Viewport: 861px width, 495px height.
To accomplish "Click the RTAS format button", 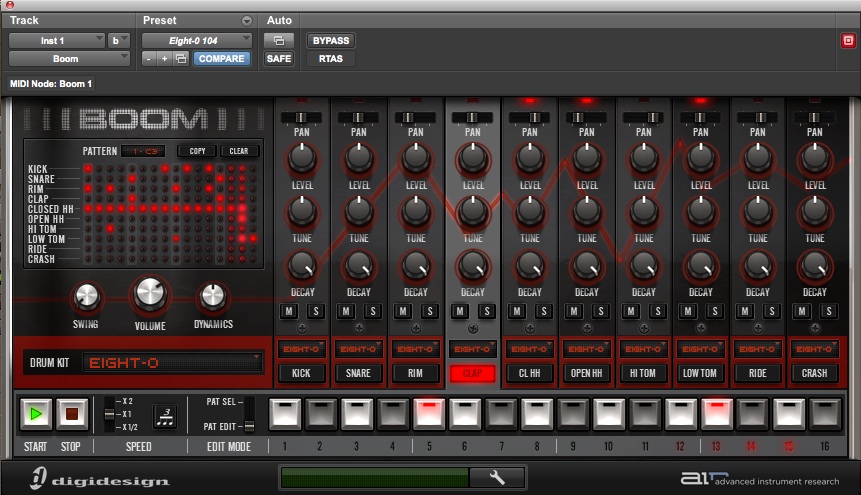I will 331,59.
